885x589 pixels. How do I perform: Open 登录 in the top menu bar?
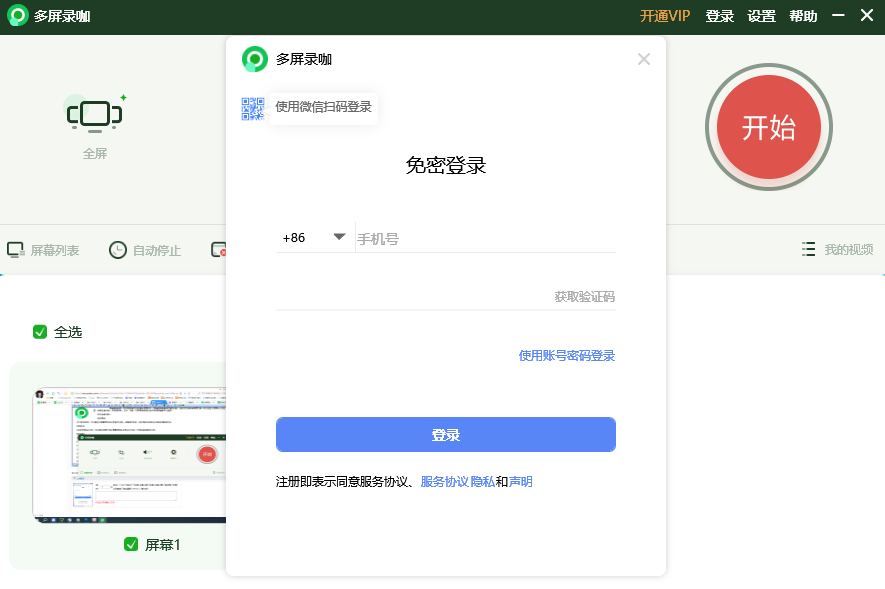720,16
